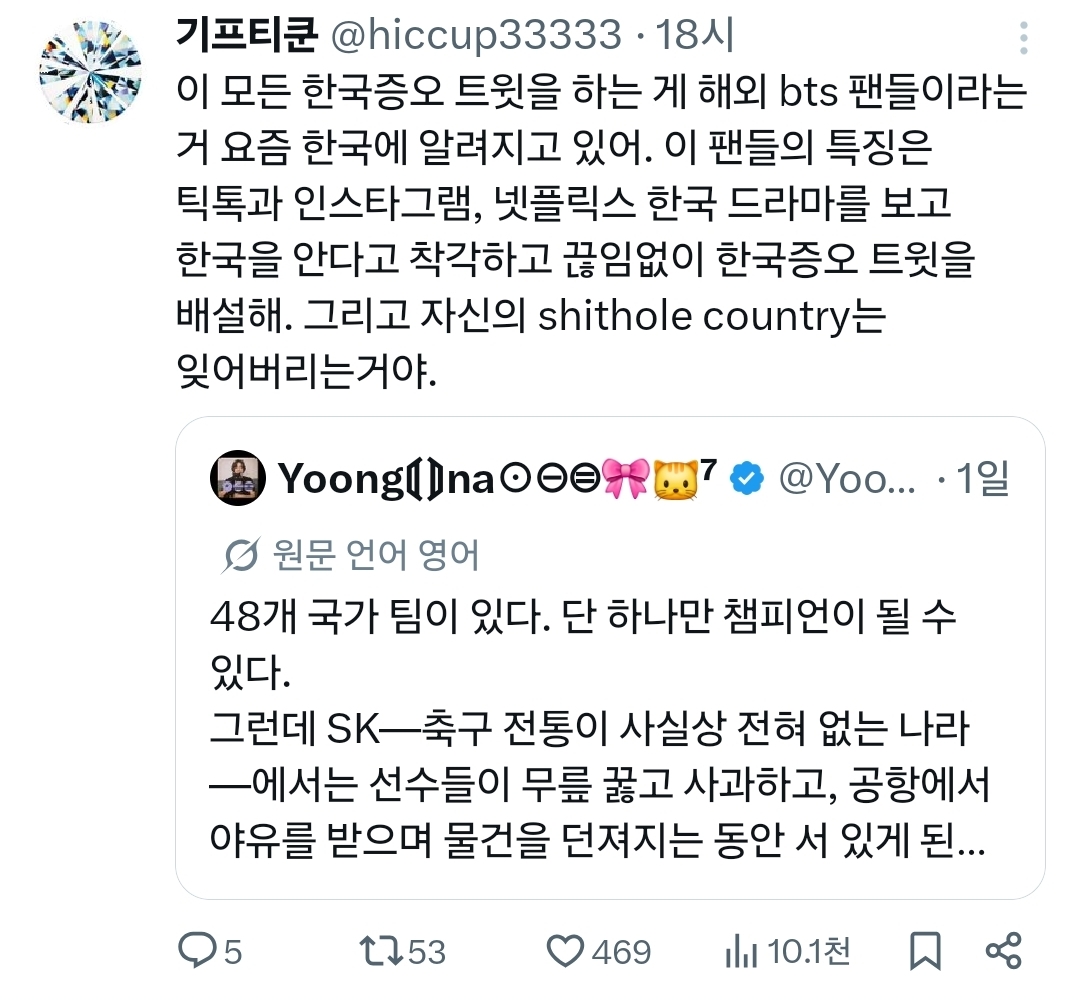
Task: Bookmark this tweet
Action: (x=924, y=951)
